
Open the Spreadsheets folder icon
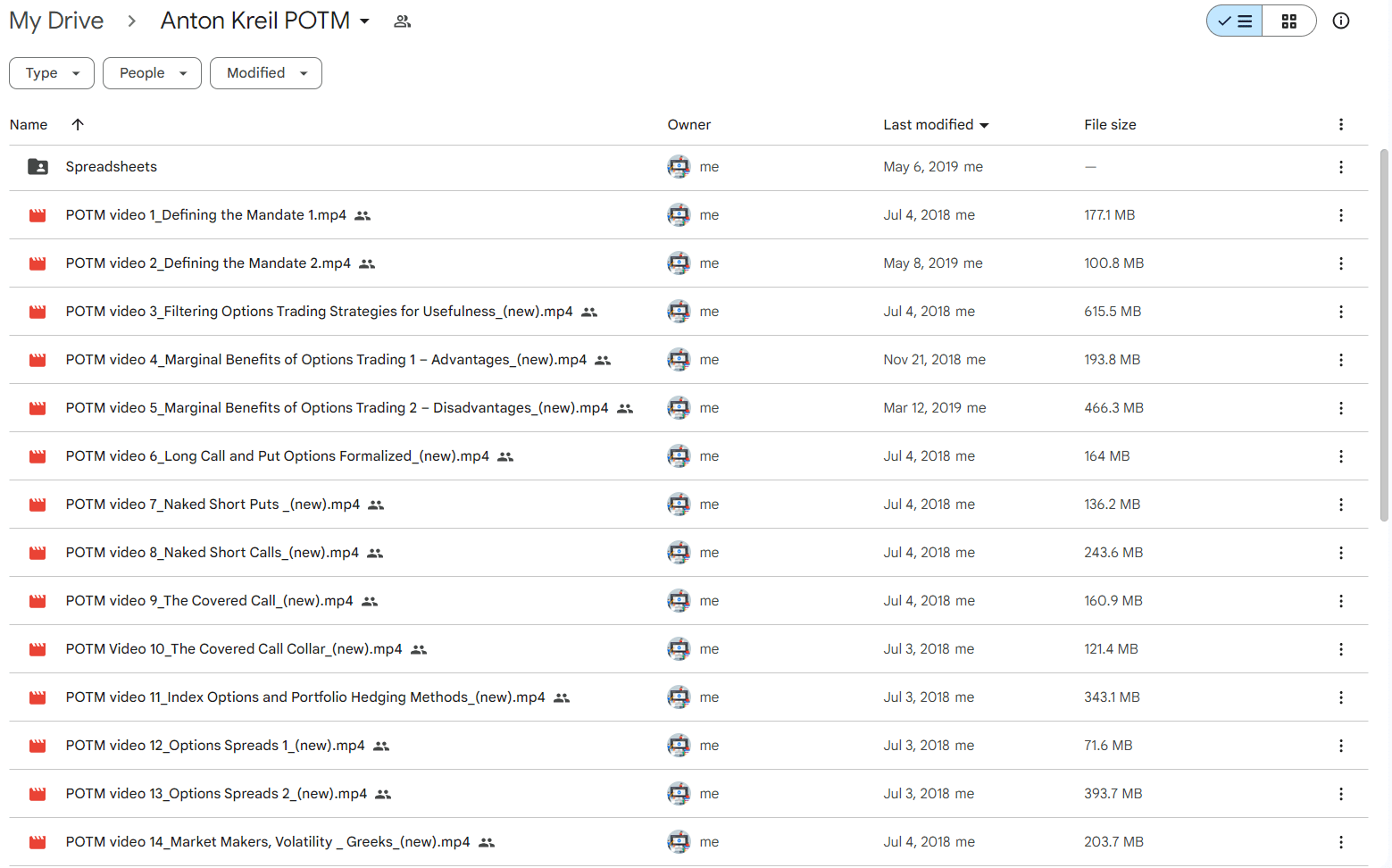[38, 167]
